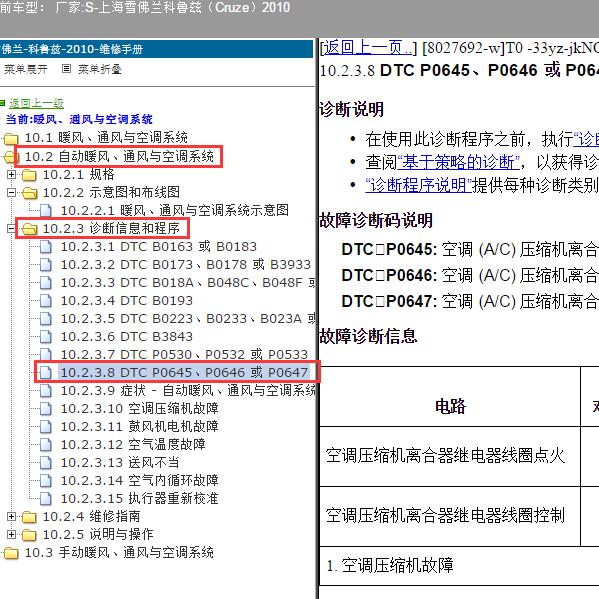Expand the 10.2.4 维修指南 node

11,516
